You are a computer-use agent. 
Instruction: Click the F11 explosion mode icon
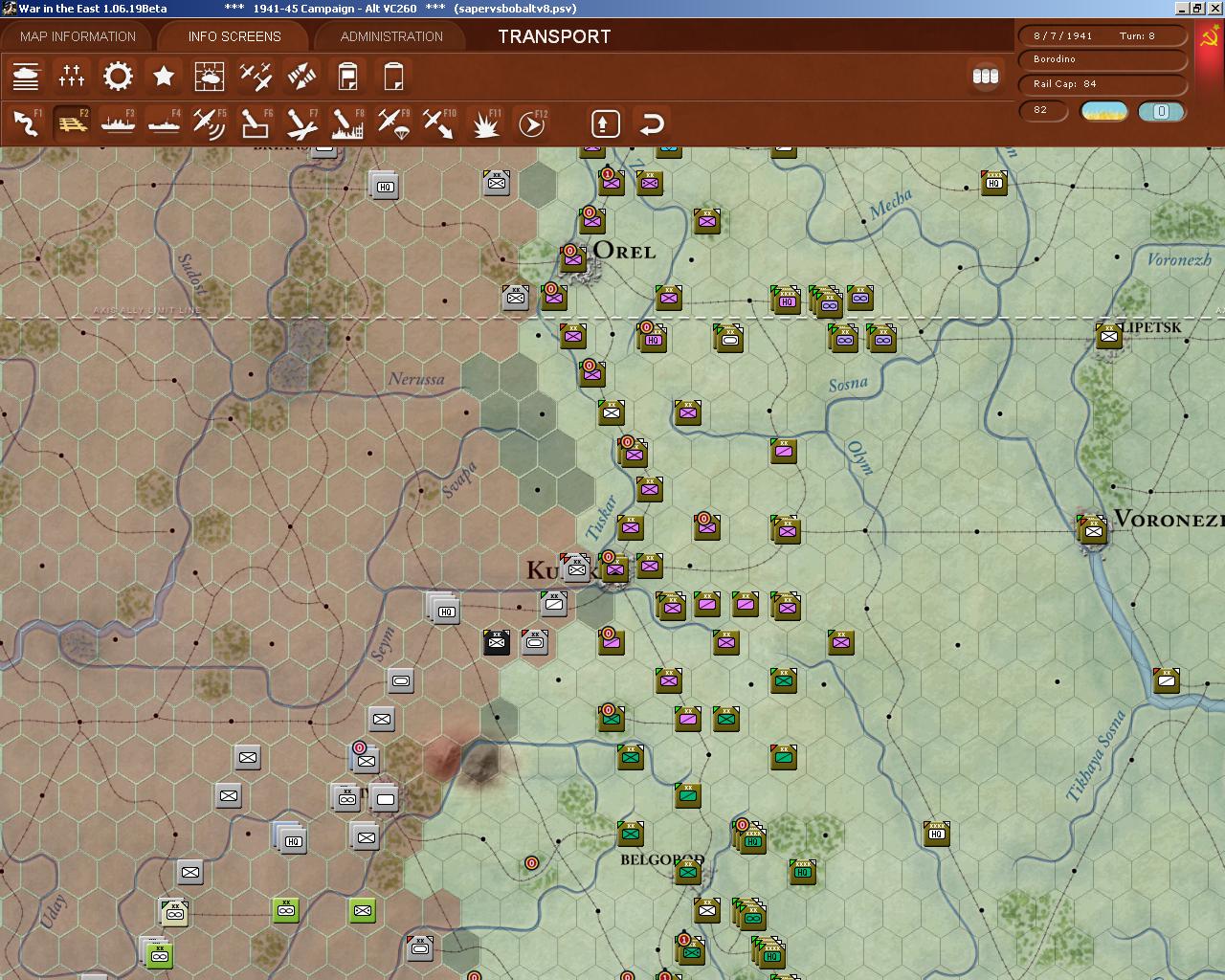click(x=485, y=123)
